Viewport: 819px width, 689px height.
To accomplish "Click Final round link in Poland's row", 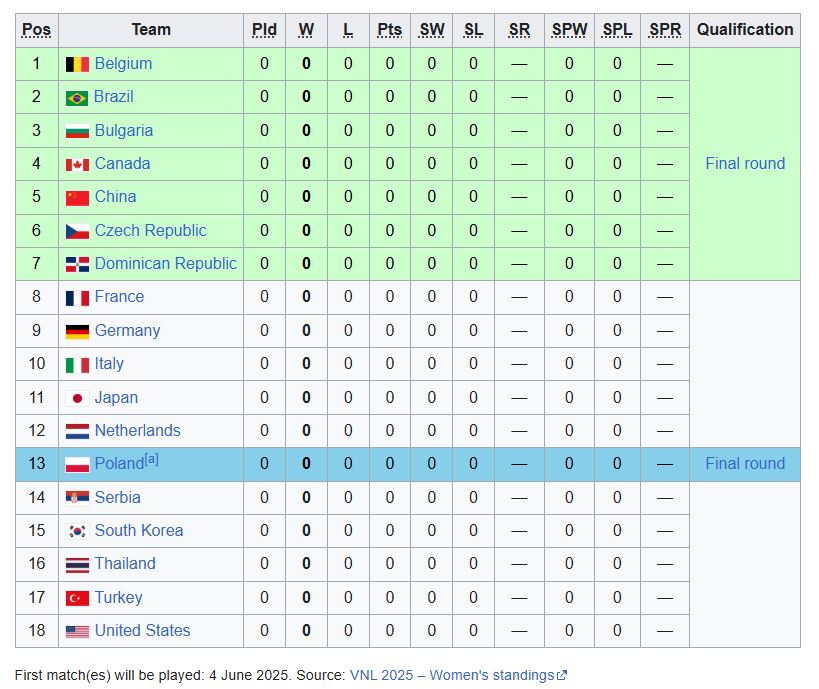I will pyautogui.click(x=745, y=463).
